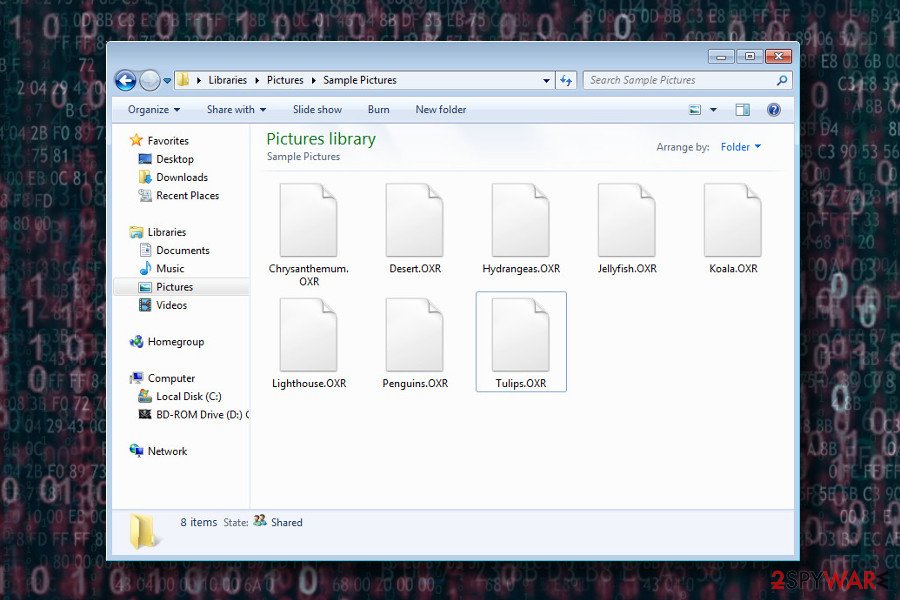The image size is (900, 600).
Task: Select the Pictures library item
Action: (x=181, y=287)
